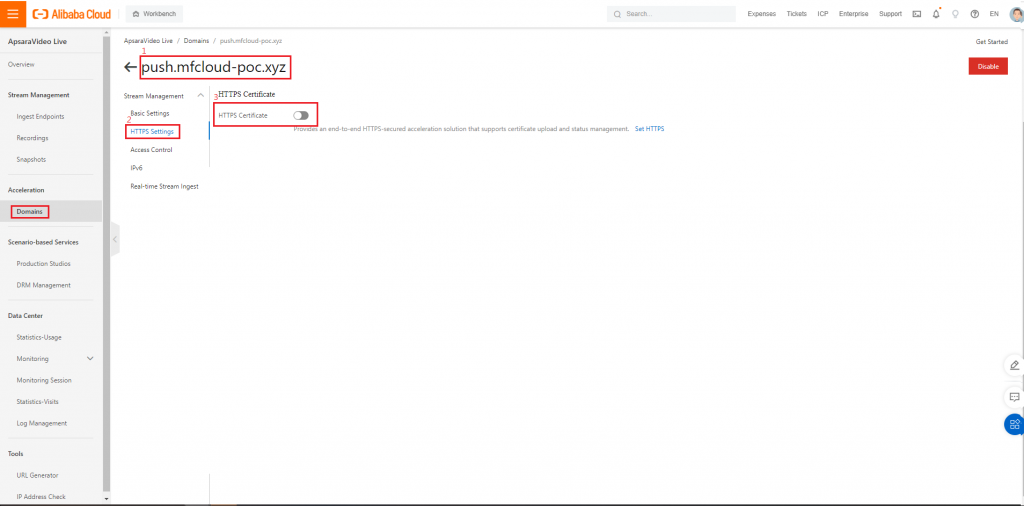Click the Set HTTPS link

tap(649, 129)
